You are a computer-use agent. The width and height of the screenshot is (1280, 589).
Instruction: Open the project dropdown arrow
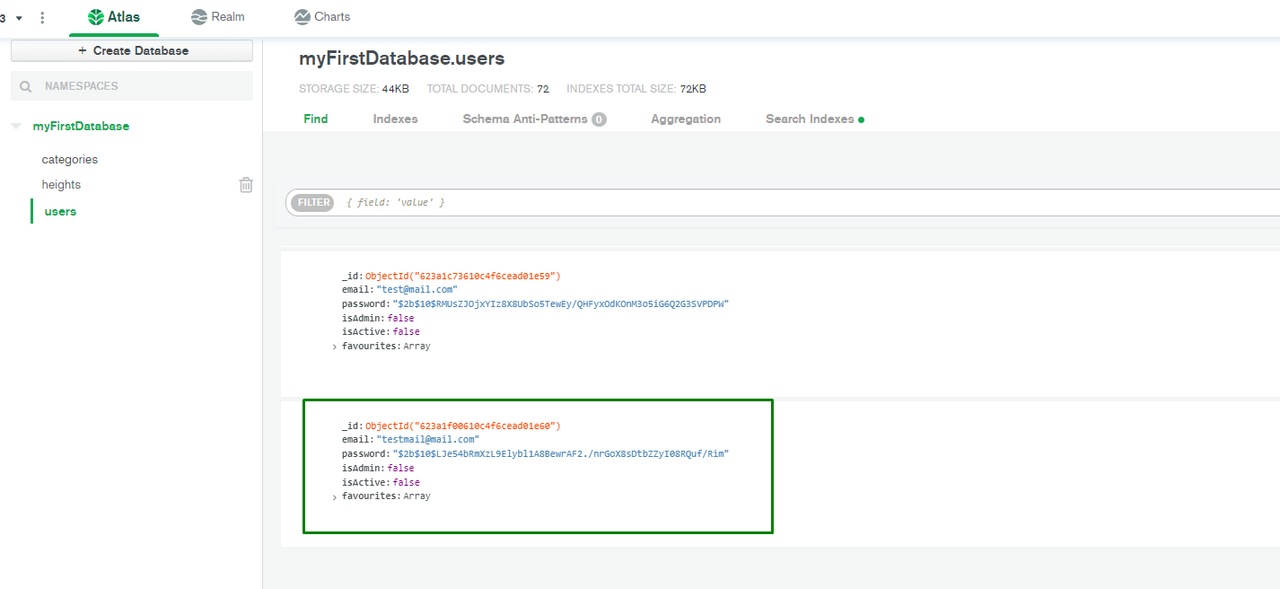pos(19,19)
